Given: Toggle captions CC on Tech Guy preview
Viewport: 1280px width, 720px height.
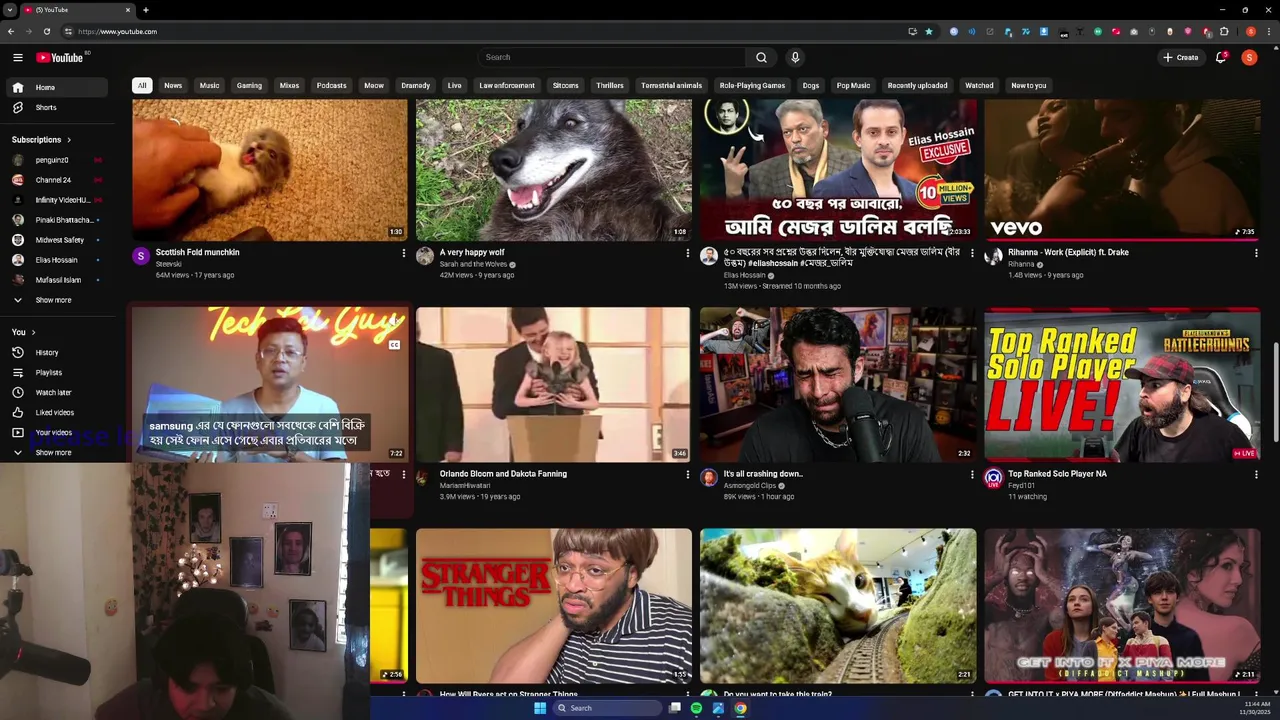Looking at the screenshot, I should click(394, 345).
